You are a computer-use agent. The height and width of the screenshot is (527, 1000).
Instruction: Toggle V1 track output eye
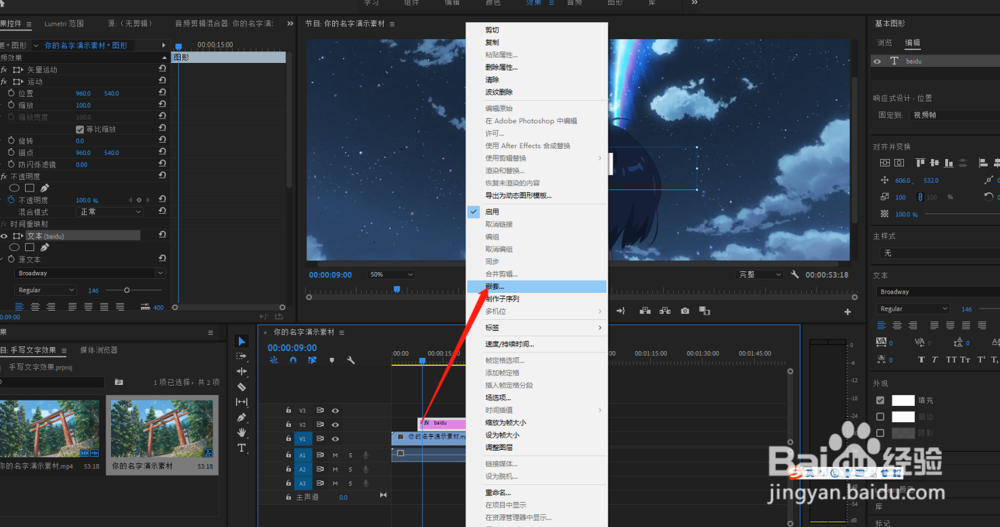(x=335, y=439)
